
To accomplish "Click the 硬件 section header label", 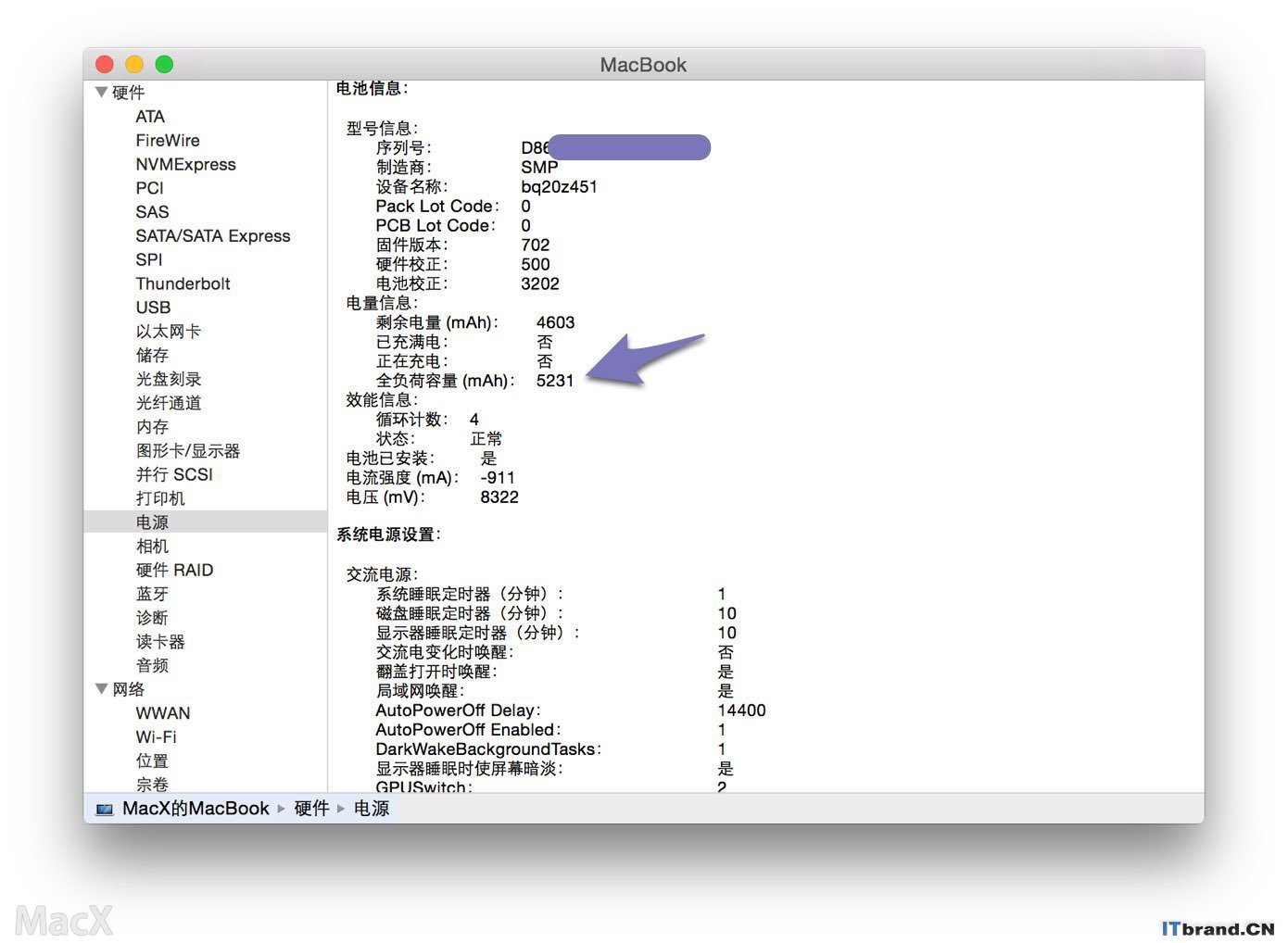I will click(128, 93).
